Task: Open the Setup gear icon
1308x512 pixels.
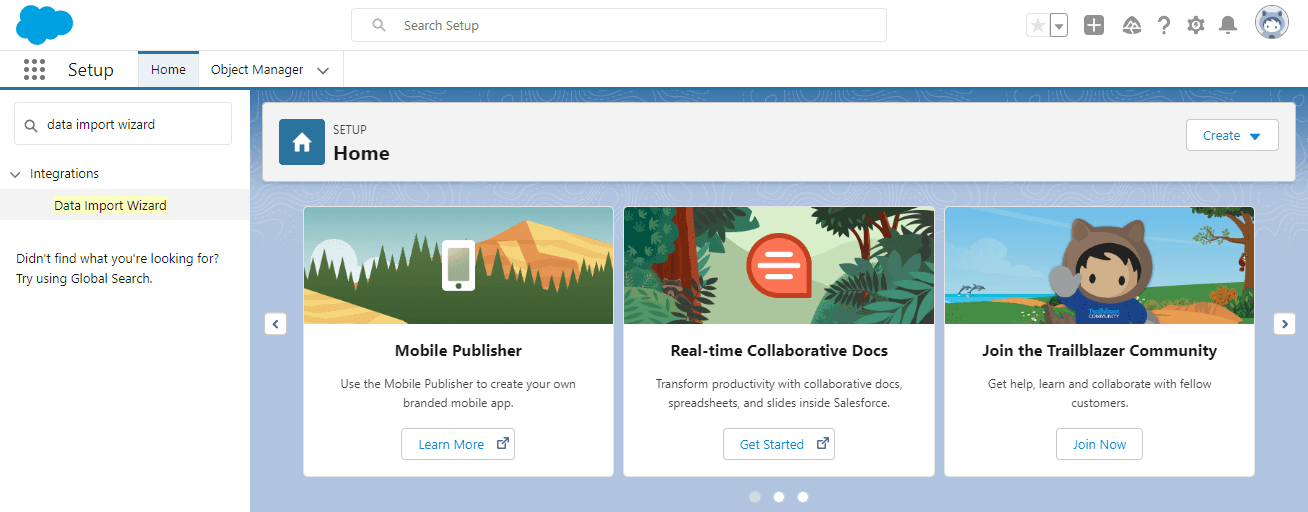Action: pyautogui.click(x=1196, y=26)
